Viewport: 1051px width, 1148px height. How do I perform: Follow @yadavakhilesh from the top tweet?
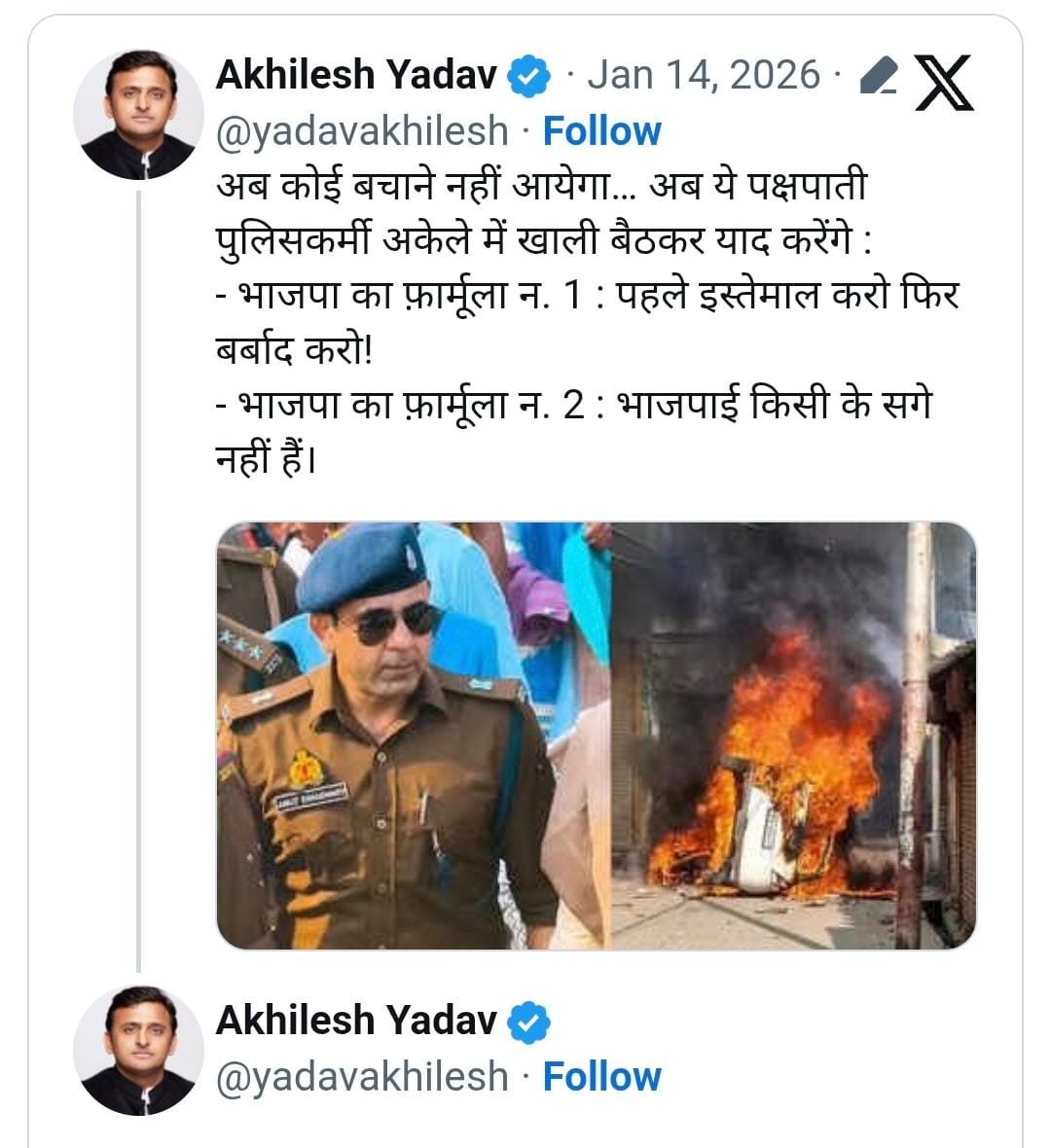pos(601,131)
